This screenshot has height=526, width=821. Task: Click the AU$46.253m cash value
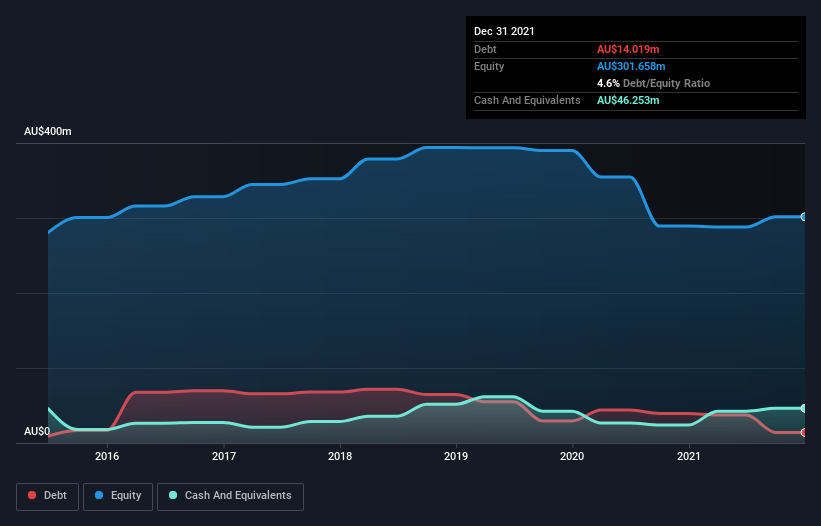click(628, 100)
